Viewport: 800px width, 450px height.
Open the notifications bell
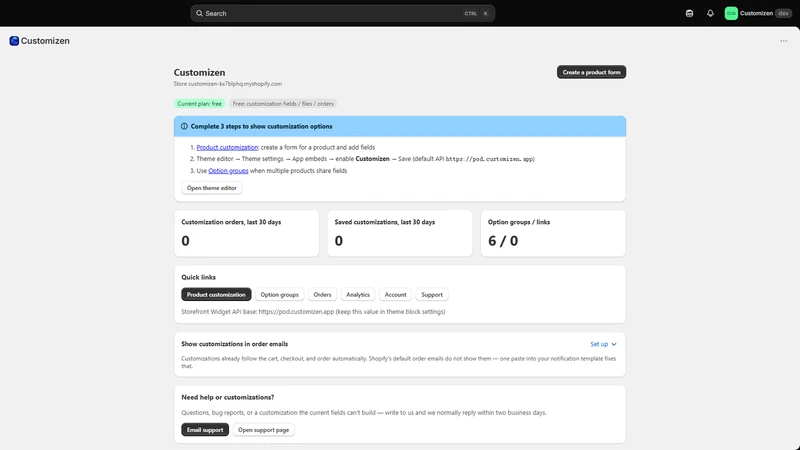click(710, 13)
